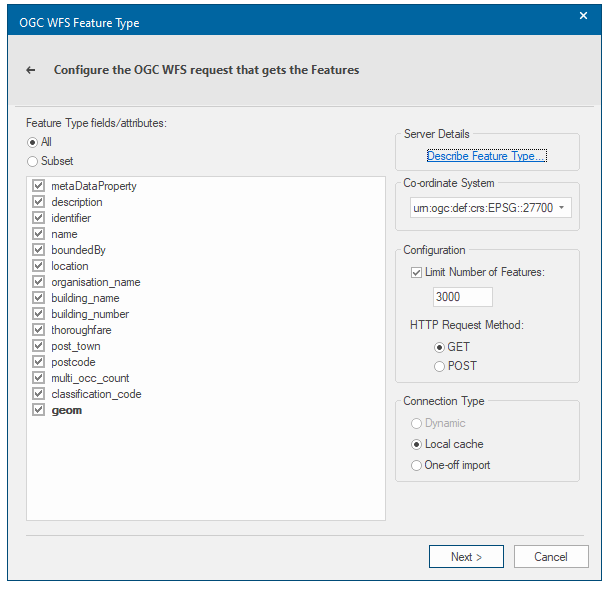Expand the Co-ordinate System dropdown

(563, 208)
